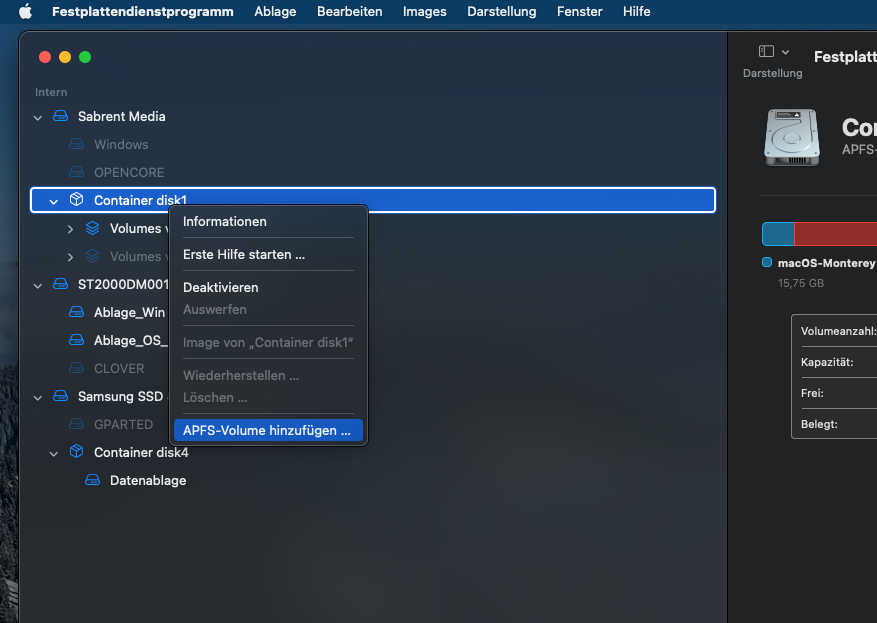Click the Windows volume disk icon
The height and width of the screenshot is (623, 877).
77,144
